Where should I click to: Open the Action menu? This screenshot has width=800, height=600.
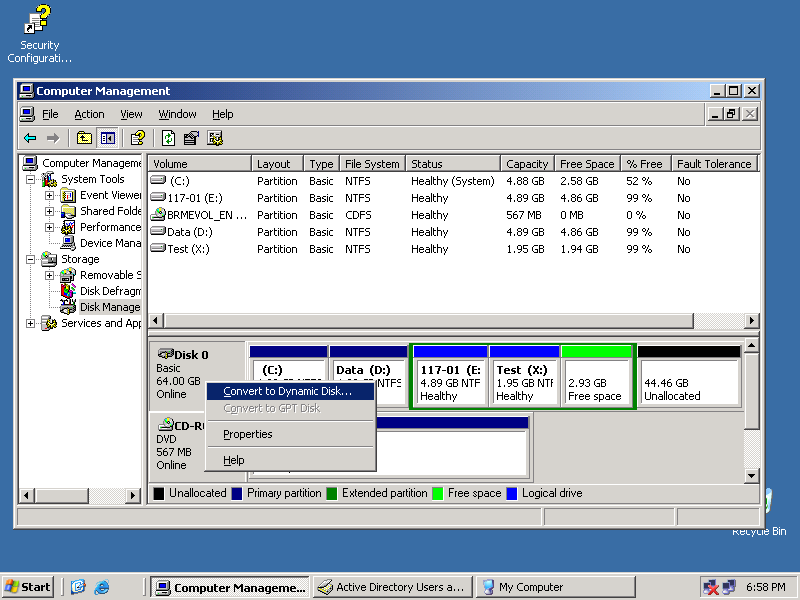89,114
